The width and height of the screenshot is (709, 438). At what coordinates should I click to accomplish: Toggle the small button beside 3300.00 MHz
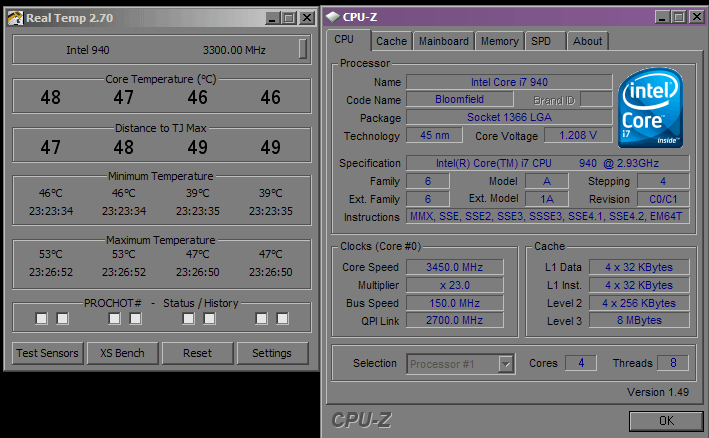coord(303,49)
